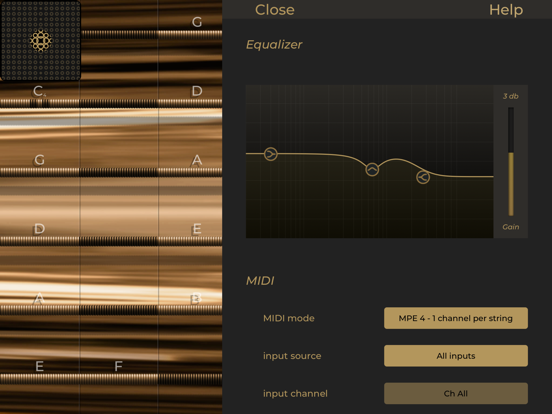Image resolution: width=552 pixels, height=414 pixels.
Task: Open the MIDI mode dropdown
Action: (456, 318)
